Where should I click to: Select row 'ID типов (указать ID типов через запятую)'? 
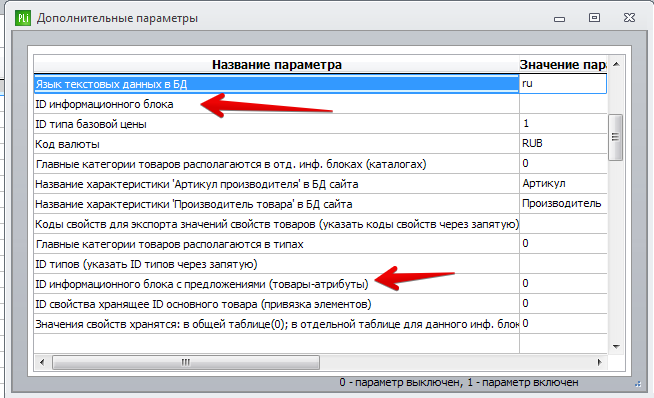[276, 264]
